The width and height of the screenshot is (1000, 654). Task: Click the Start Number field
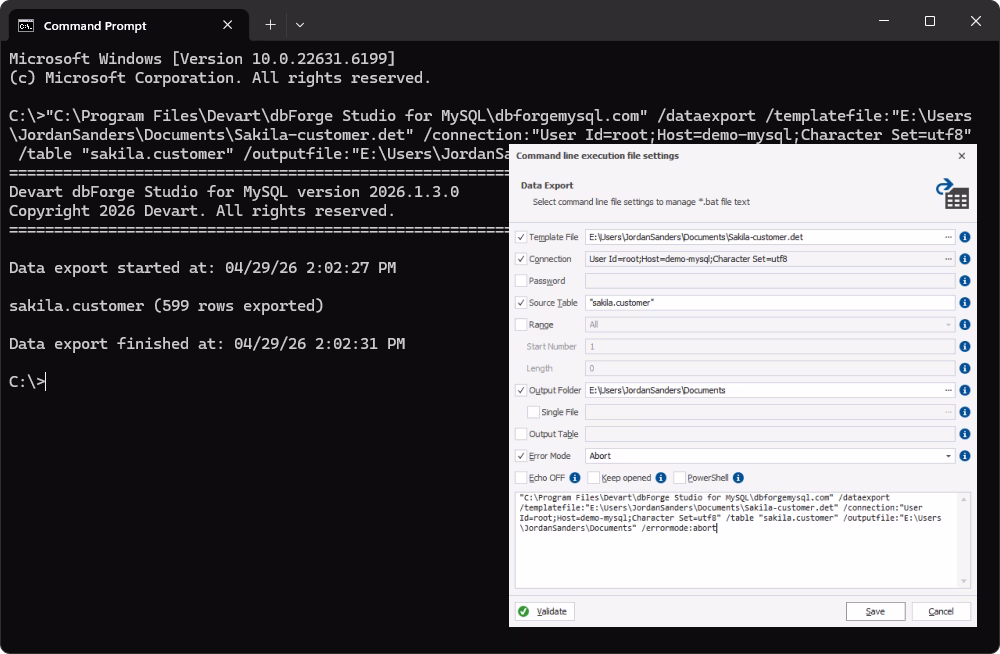[x=770, y=346]
